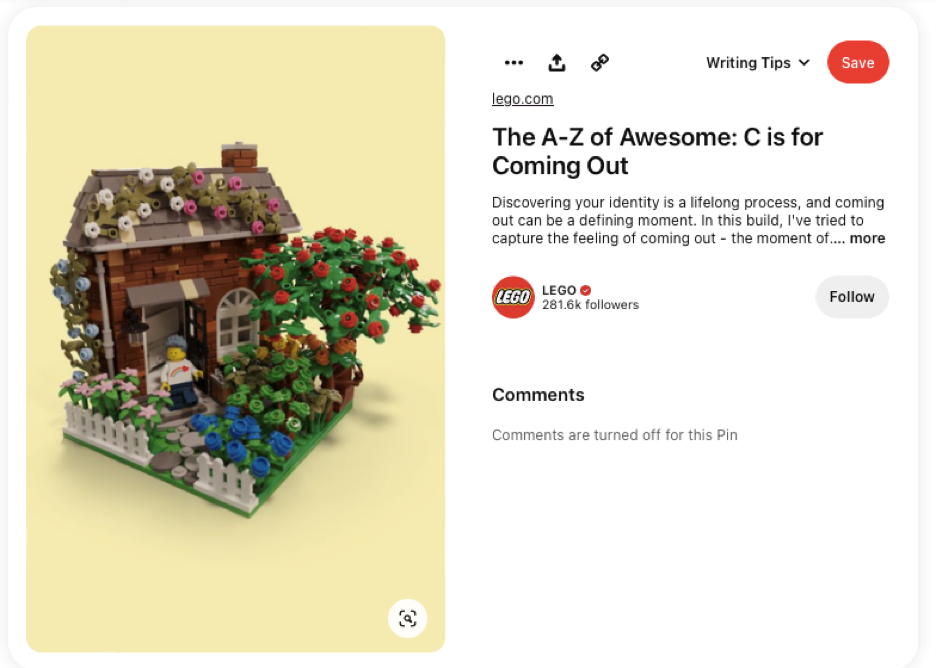The height and width of the screenshot is (668, 936).
Task: Open the LEGO cottage pin image
Action: [235, 338]
